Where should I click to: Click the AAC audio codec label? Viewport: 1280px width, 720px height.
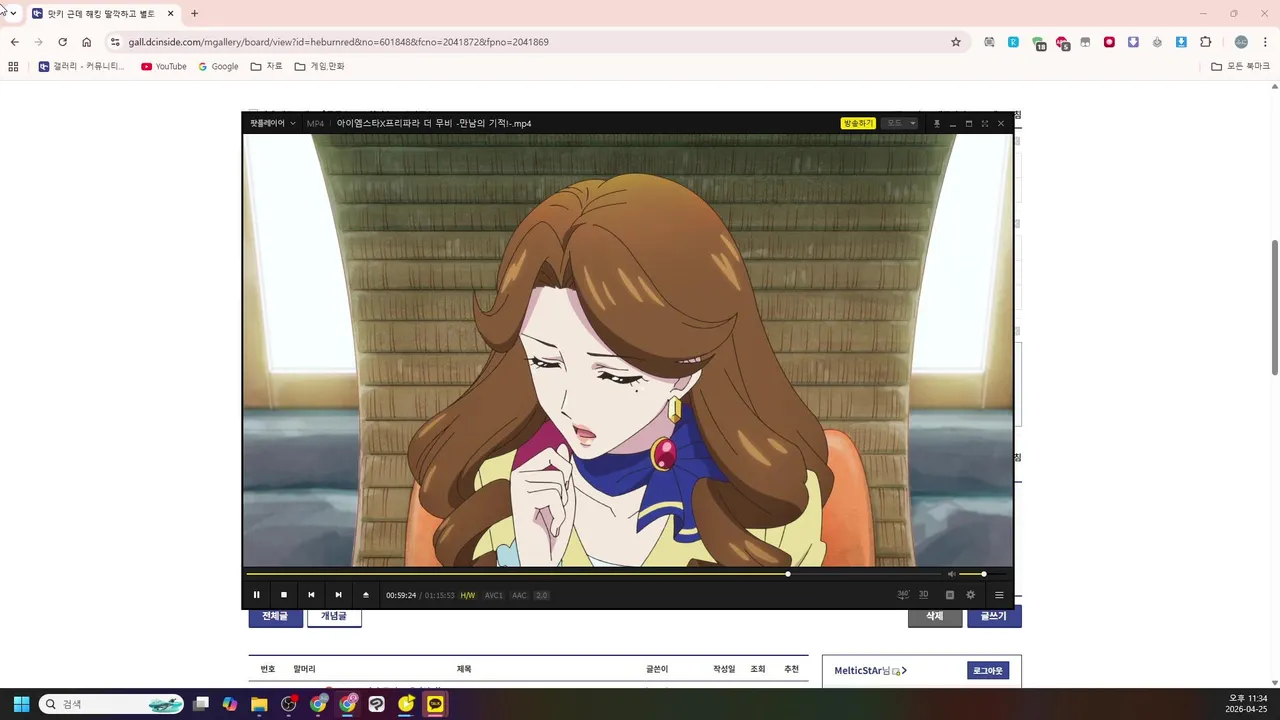[519, 595]
